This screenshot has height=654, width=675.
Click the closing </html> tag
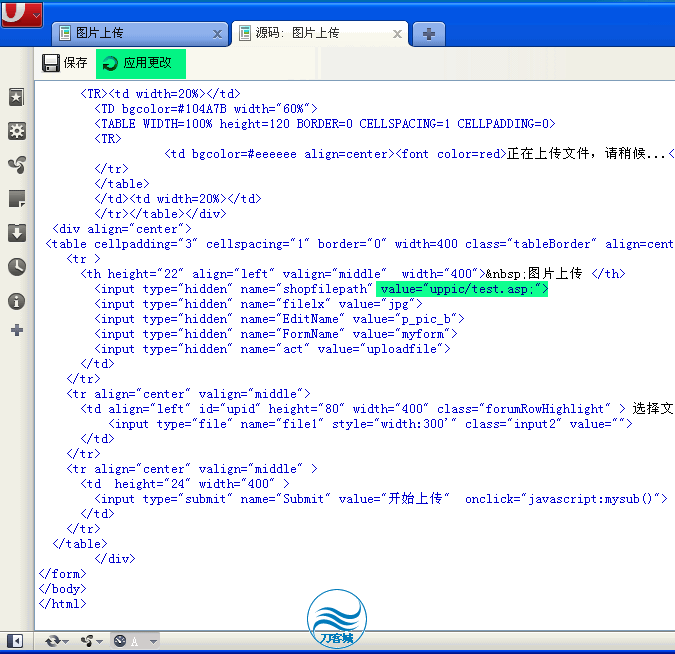point(62,604)
